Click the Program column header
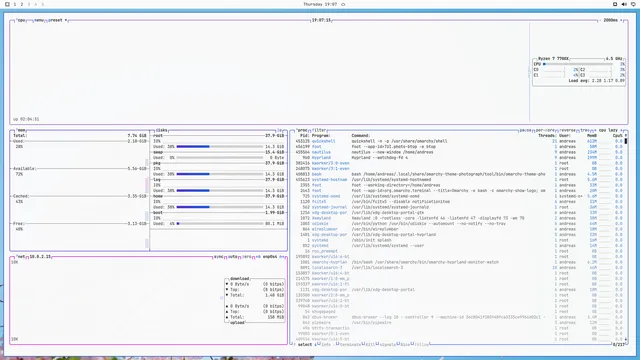The image size is (640, 360). coord(321,136)
